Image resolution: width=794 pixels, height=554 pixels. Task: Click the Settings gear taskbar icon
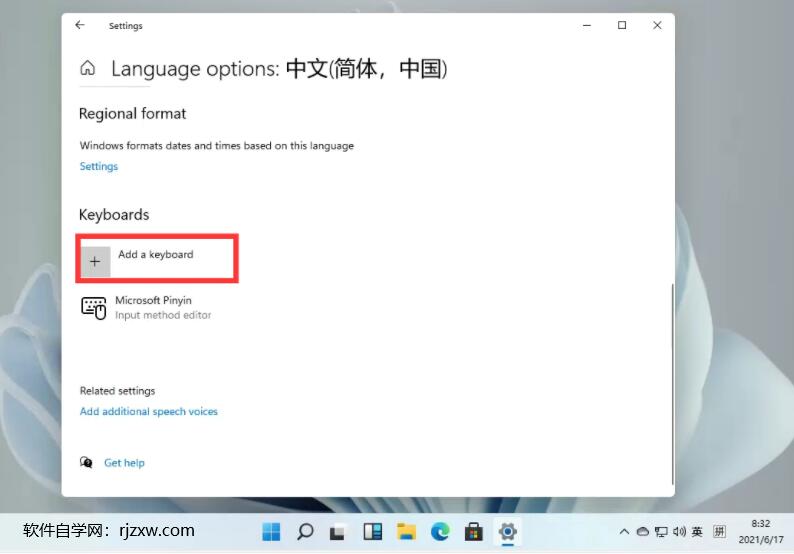pos(507,532)
